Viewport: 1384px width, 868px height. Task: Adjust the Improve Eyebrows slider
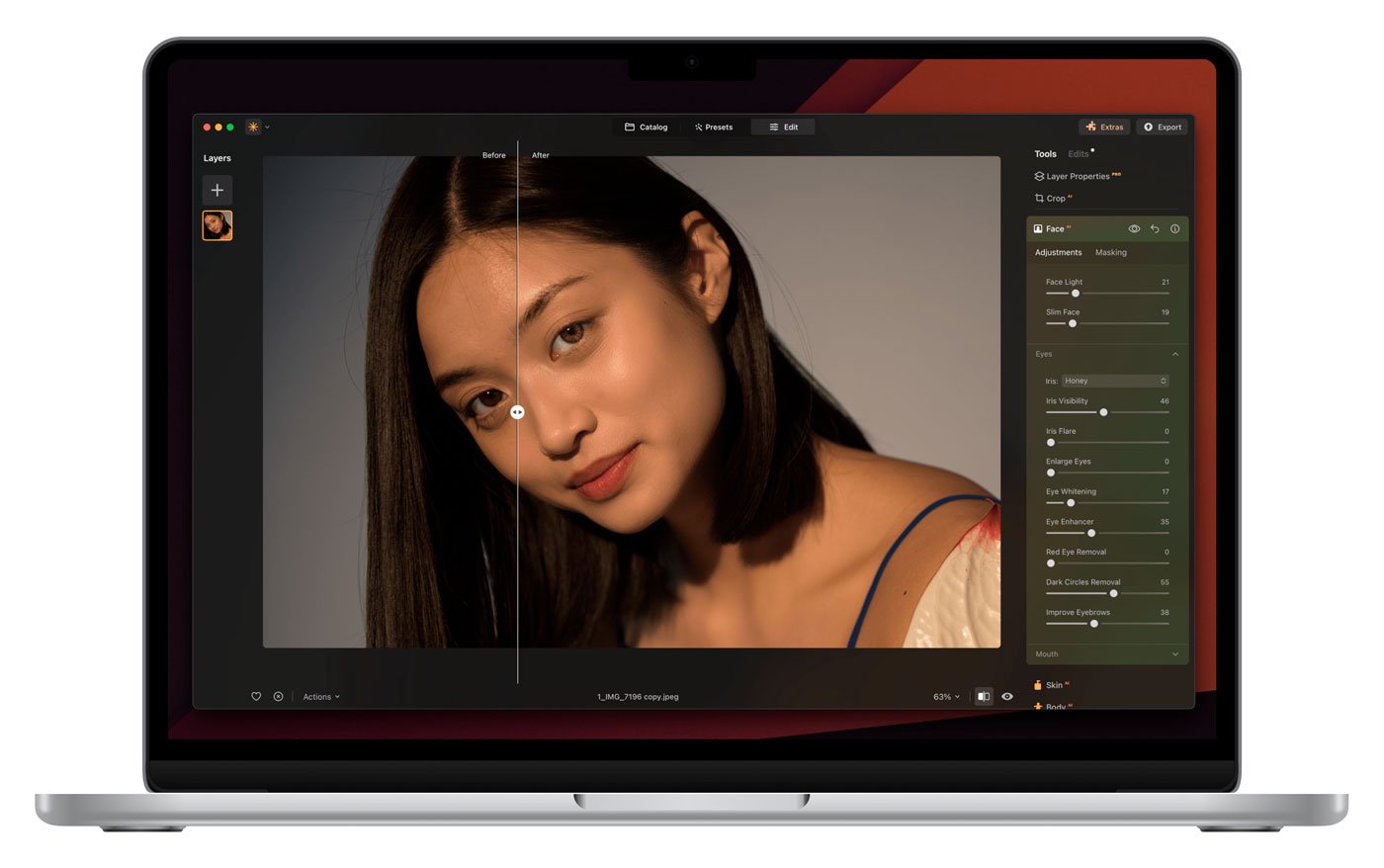1093,624
